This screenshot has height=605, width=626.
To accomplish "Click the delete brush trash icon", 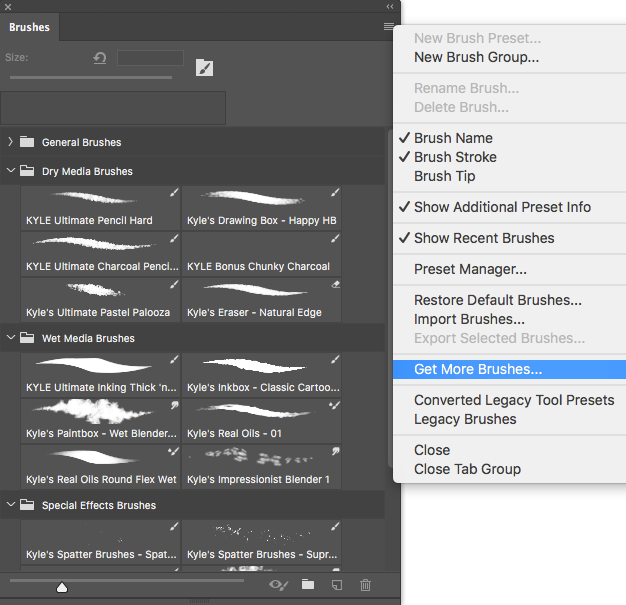I will coord(365,585).
